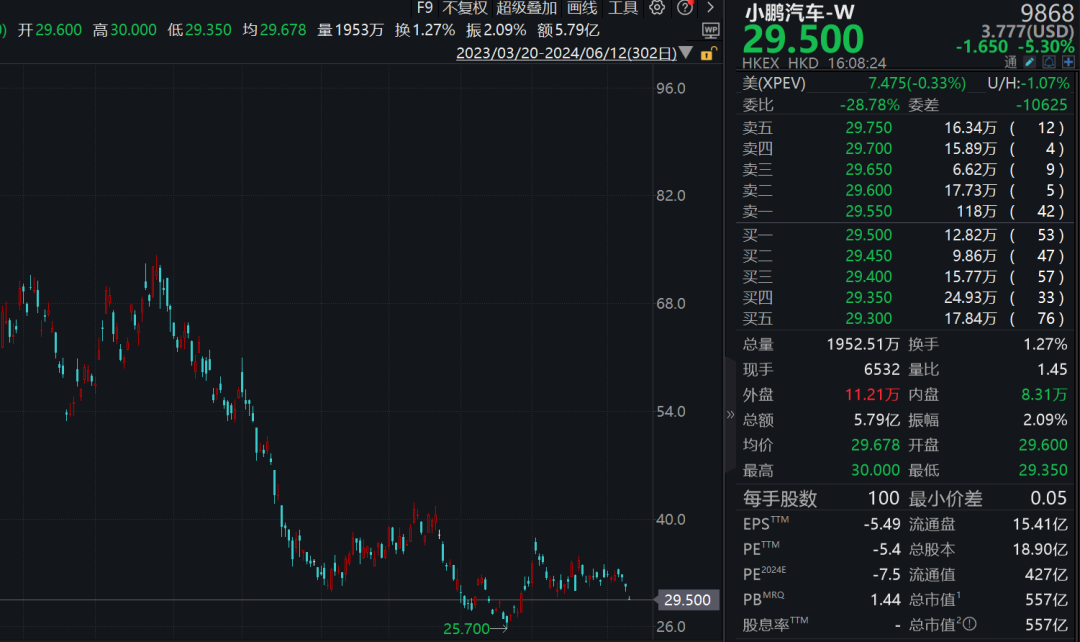Click the 25.700 low price marker on chart
Image resolution: width=1080 pixels, height=642 pixels.
[466, 628]
